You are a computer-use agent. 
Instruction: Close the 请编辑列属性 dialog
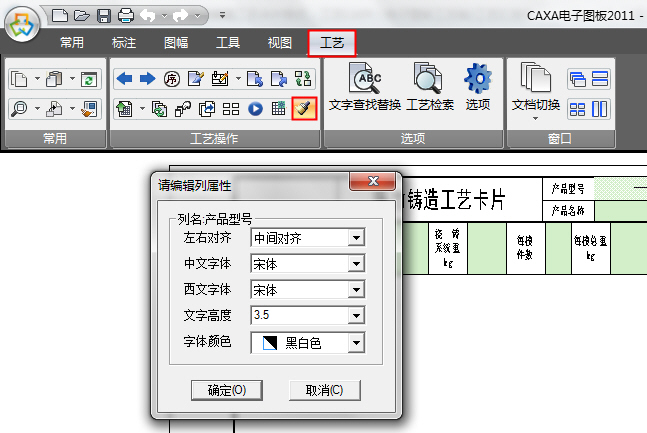point(373,181)
